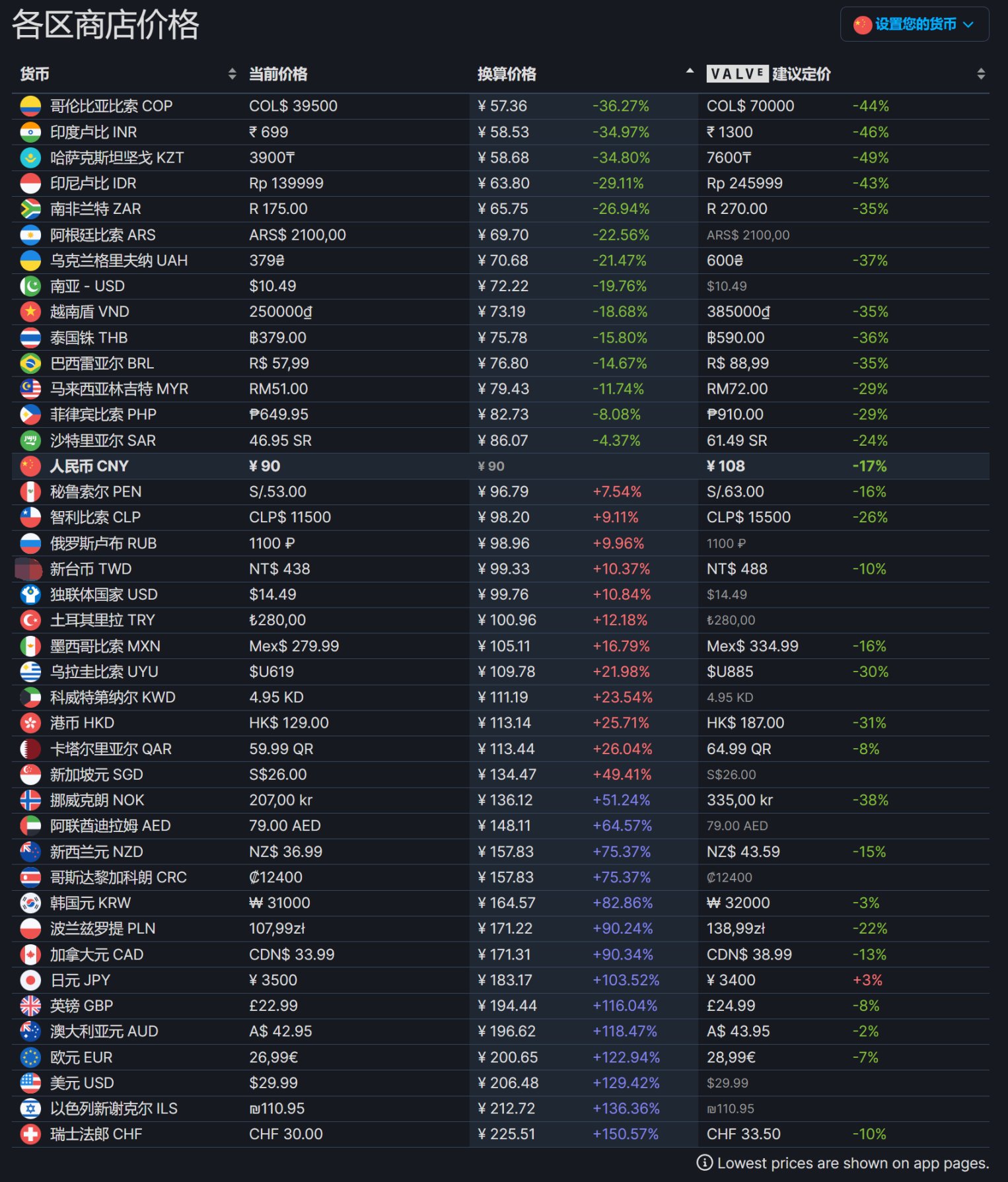
Task: Click the China flag icon in 人民币 CNY row
Action: point(30,466)
